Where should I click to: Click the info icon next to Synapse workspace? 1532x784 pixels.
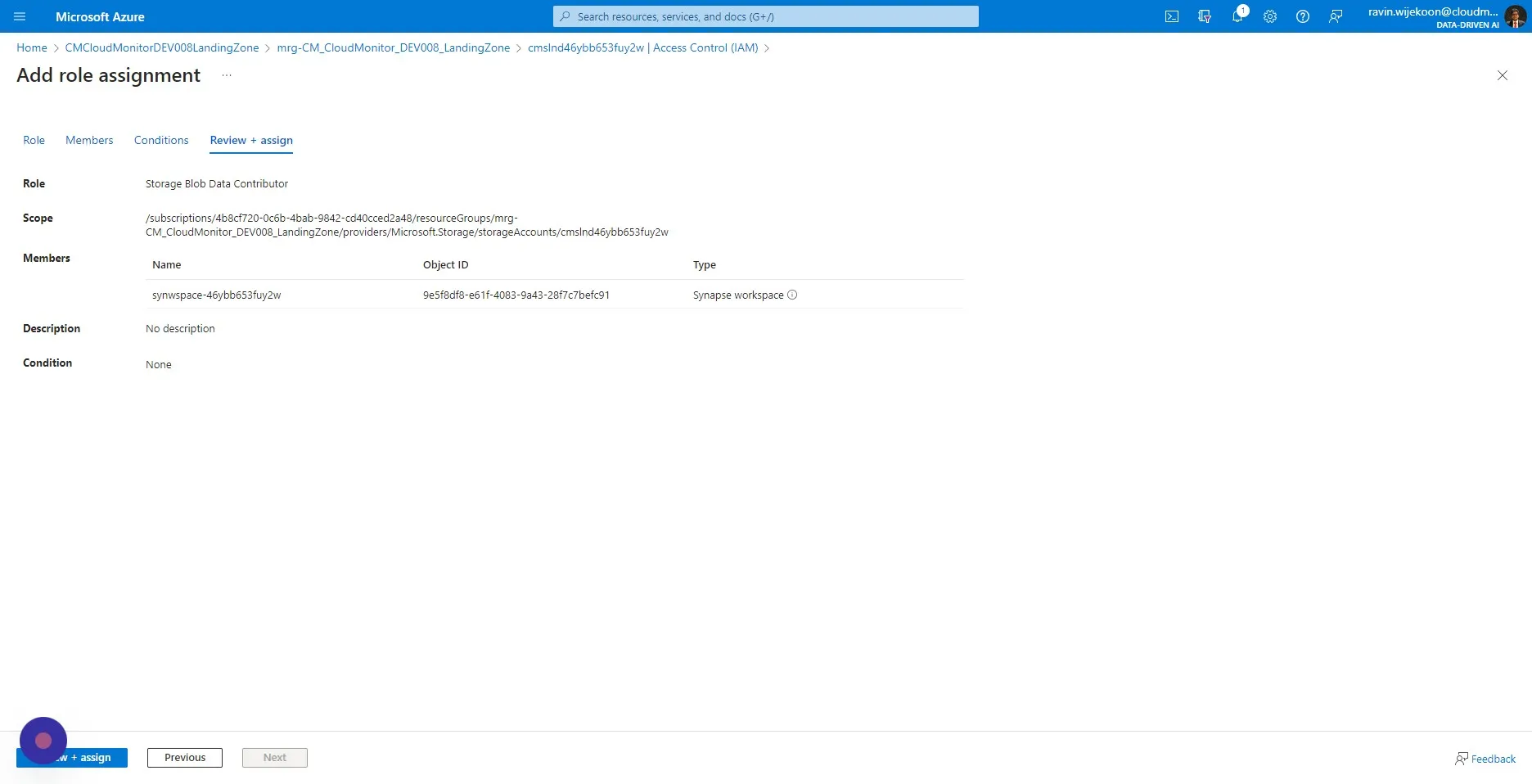point(792,295)
